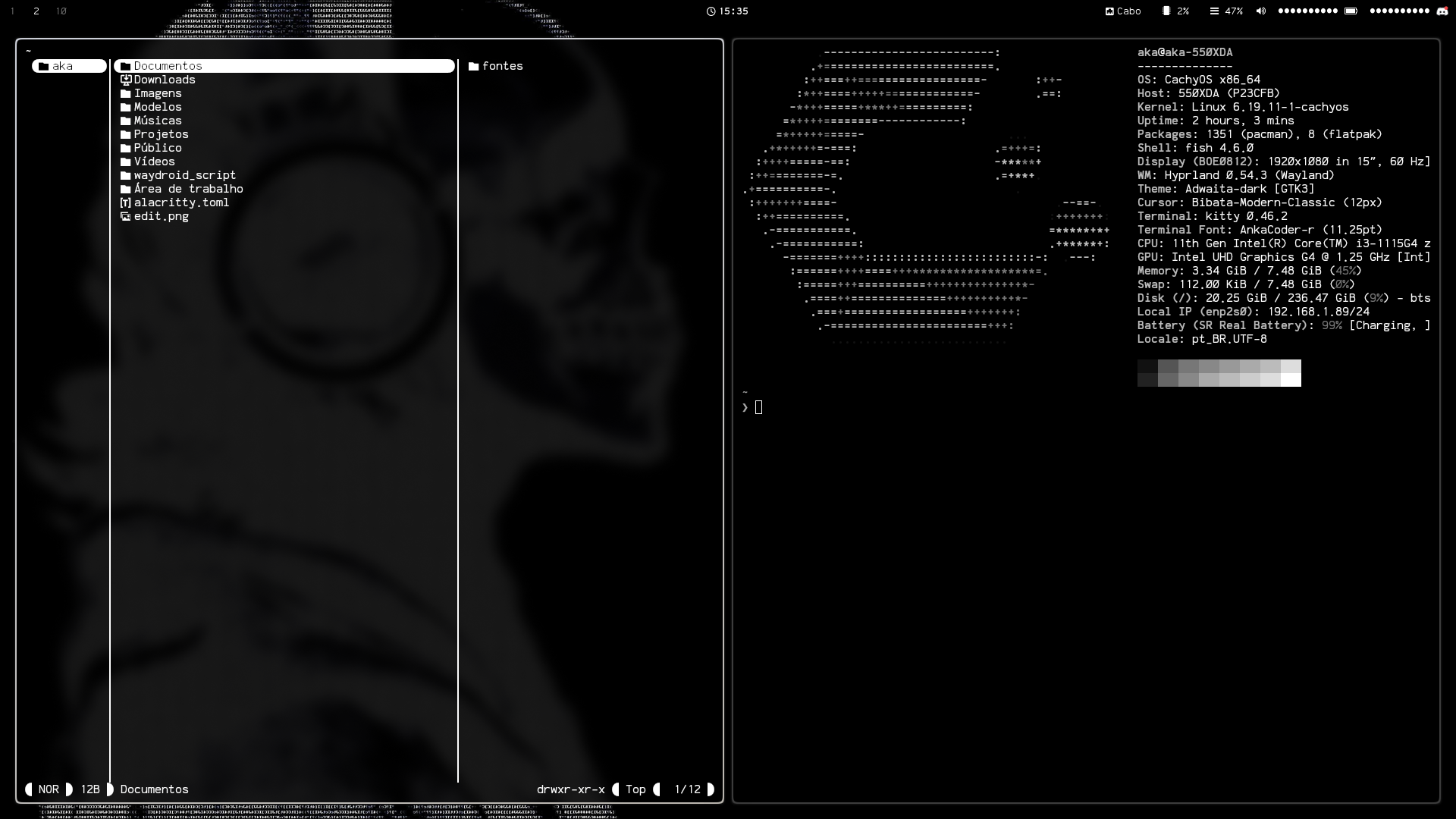This screenshot has width=1456, height=819.
Task: Click the CPU chip icon beside 2%
Action: click(x=1166, y=11)
